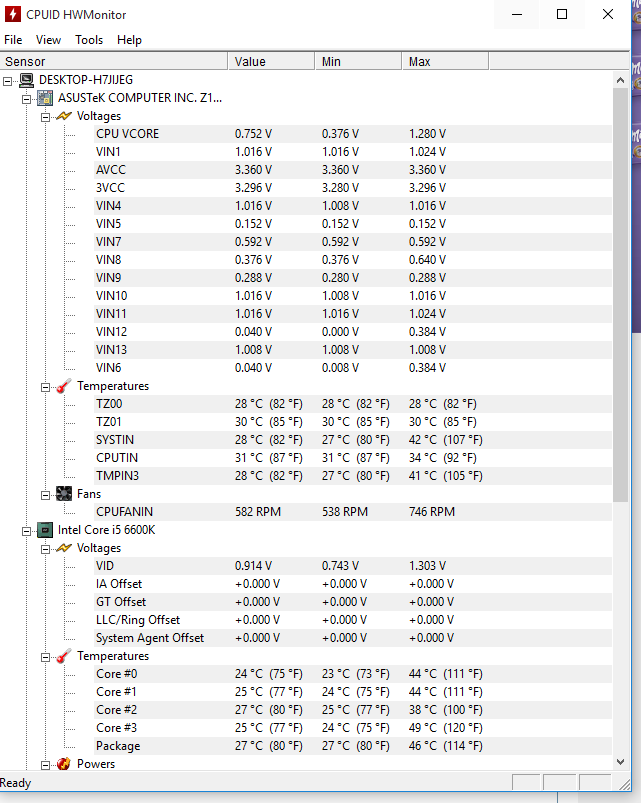Close the HWMonitor window
Image resolution: width=641 pixels, height=803 pixels.
click(x=608, y=14)
